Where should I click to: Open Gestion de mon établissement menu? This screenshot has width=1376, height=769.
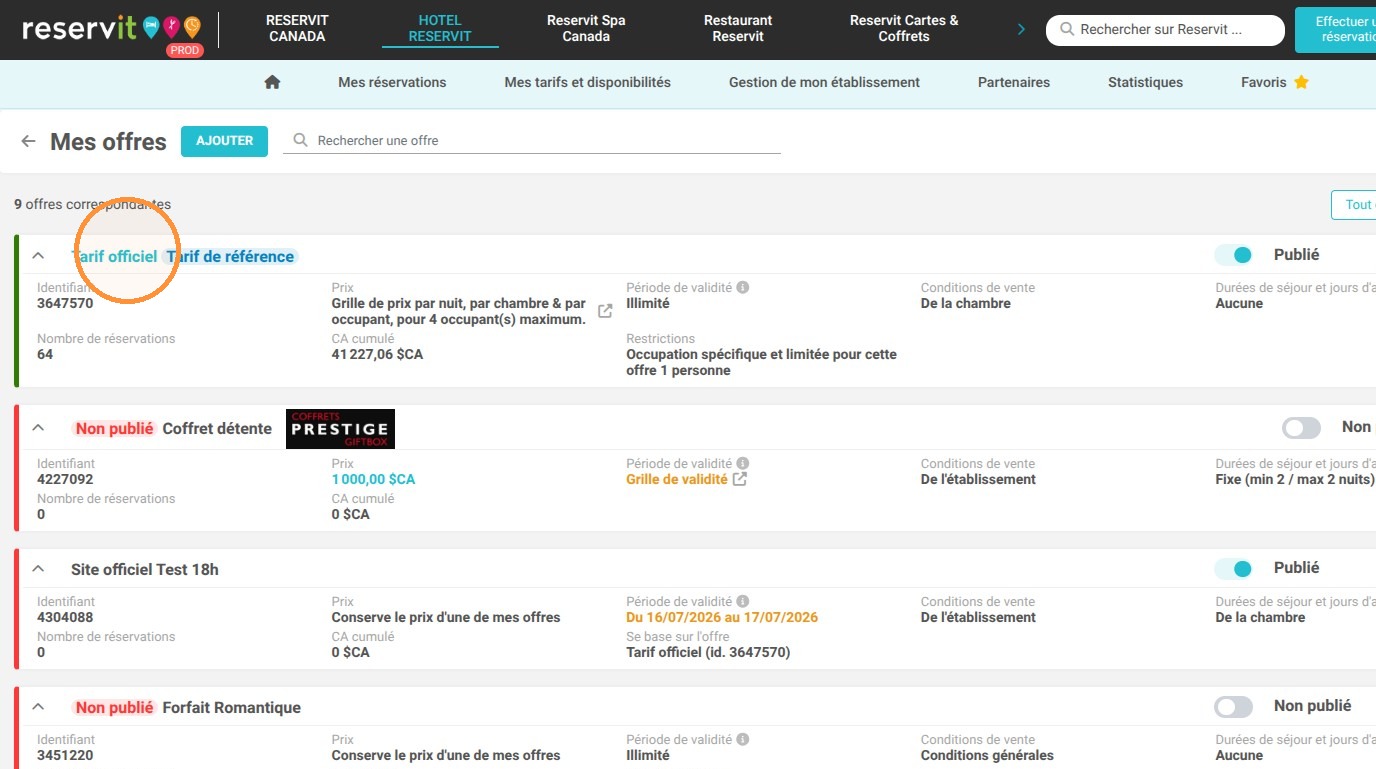pyautogui.click(x=824, y=82)
